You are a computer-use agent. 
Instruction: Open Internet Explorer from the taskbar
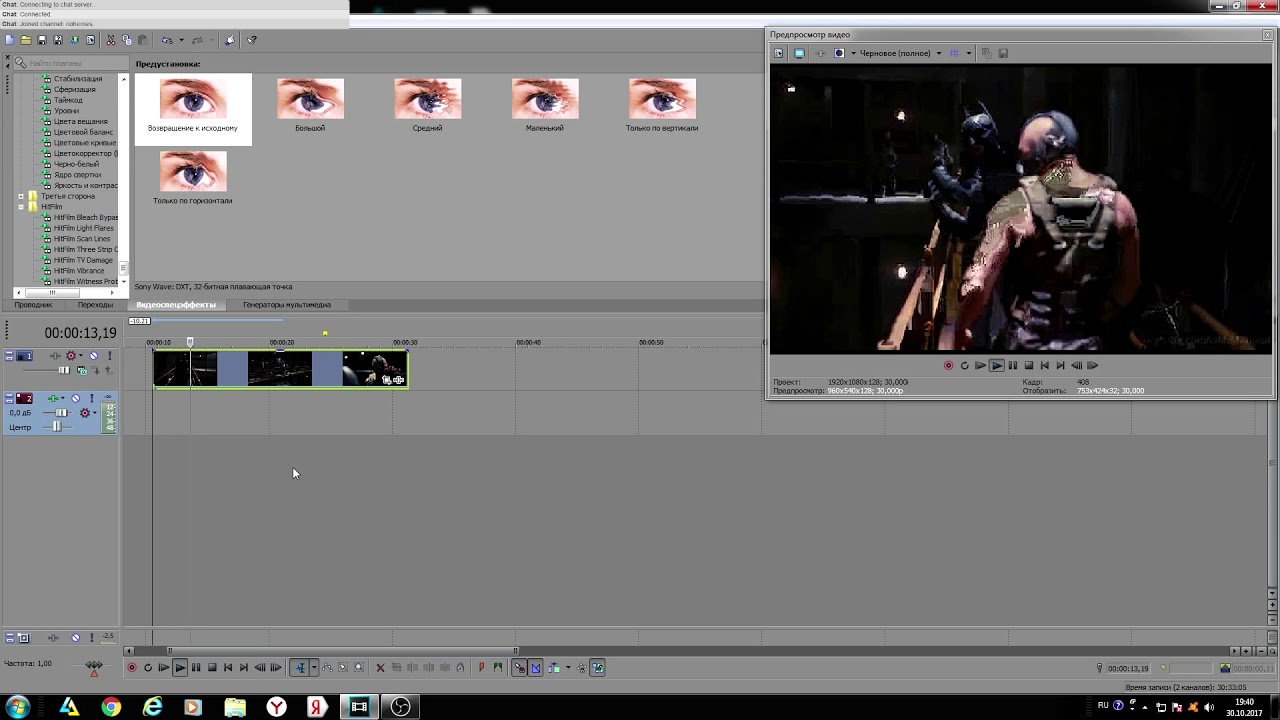point(152,707)
